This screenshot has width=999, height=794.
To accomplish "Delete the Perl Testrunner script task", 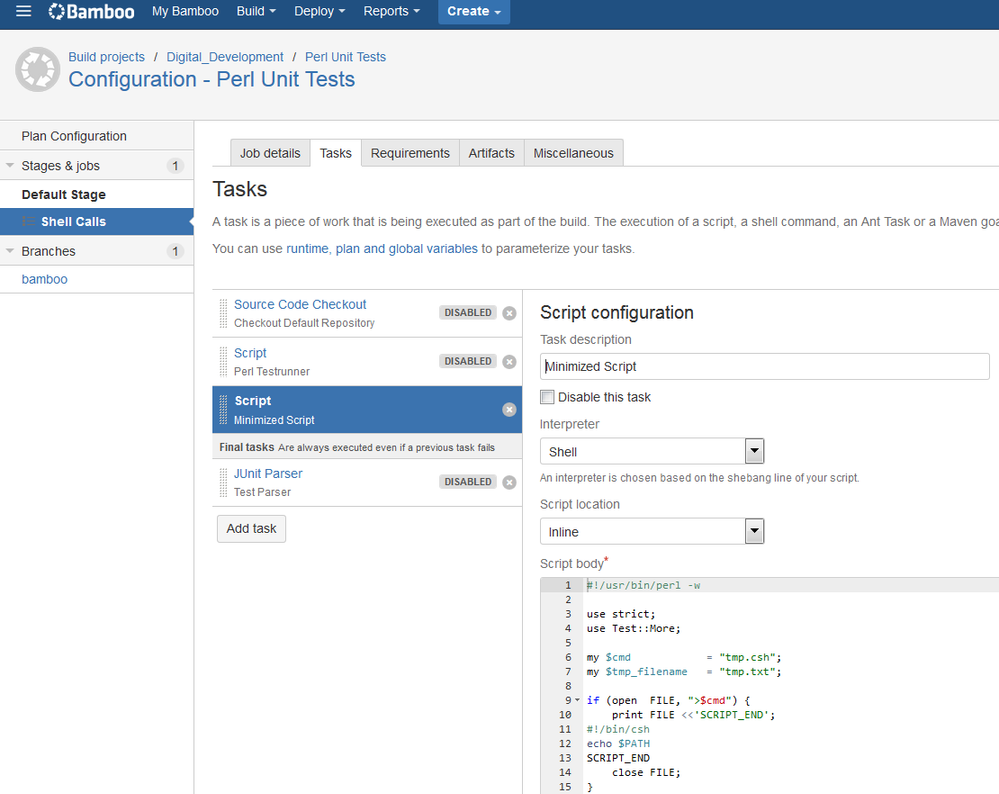I will pyautogui.click(x=509, y=362).
